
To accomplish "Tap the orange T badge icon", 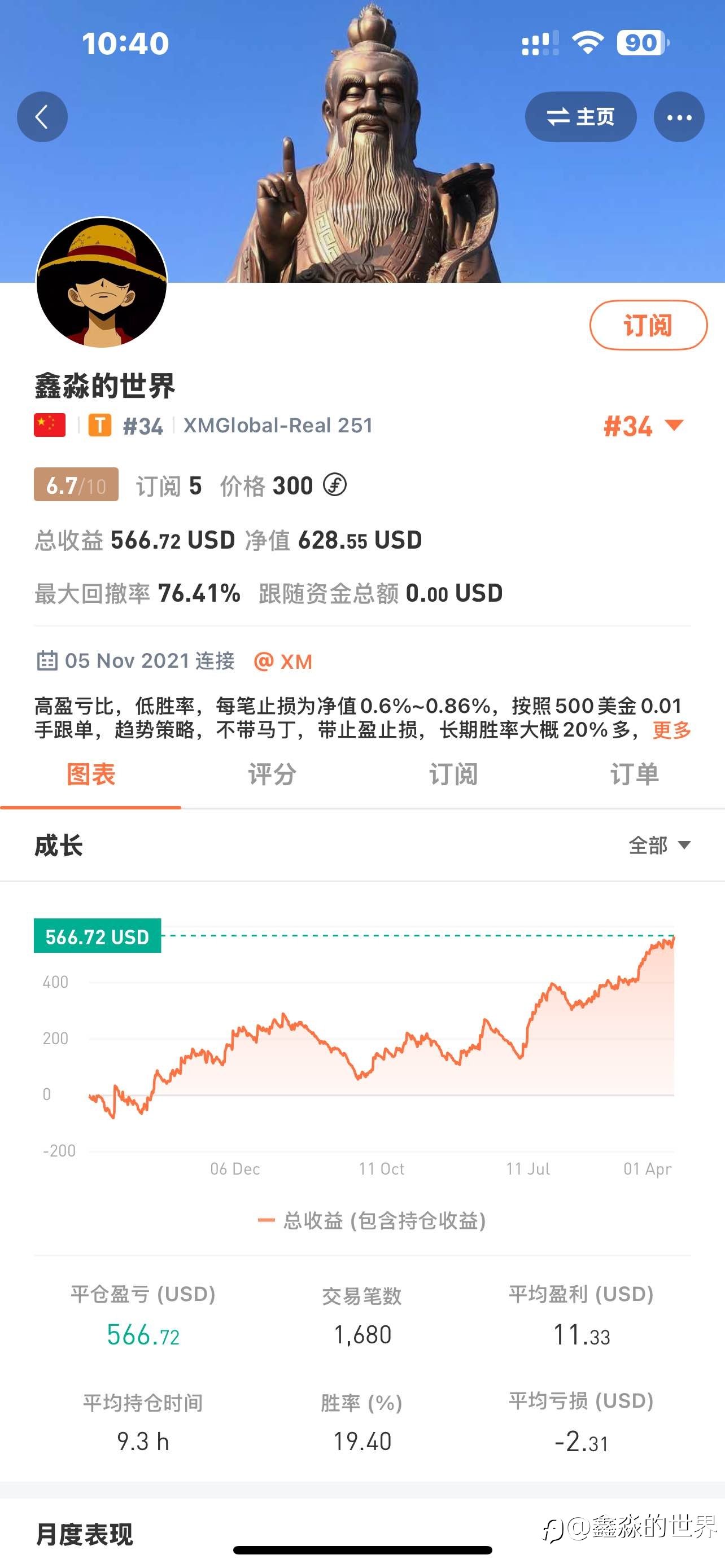I will click(100, 425).
